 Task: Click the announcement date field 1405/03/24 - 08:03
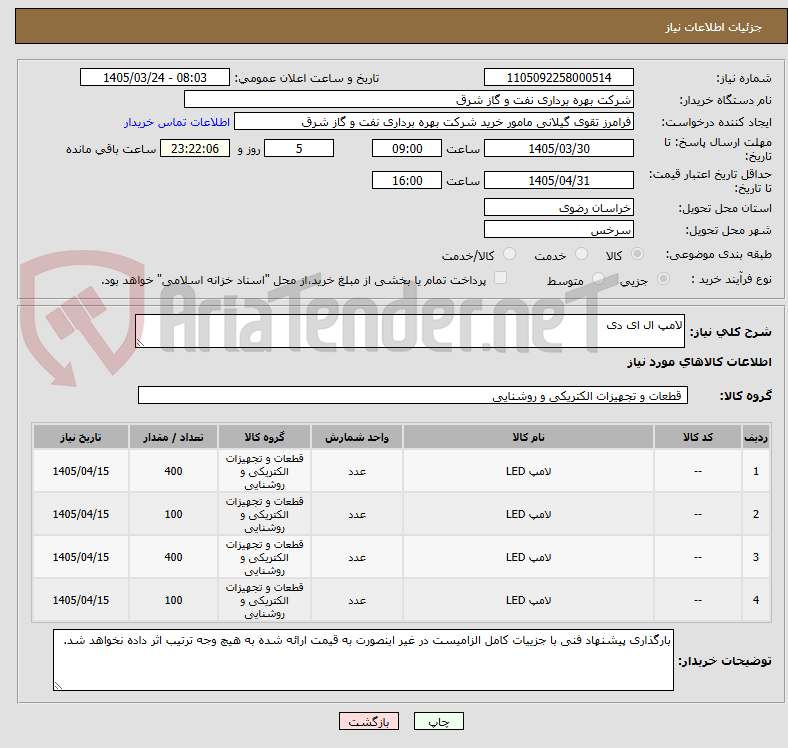(155, 77)
